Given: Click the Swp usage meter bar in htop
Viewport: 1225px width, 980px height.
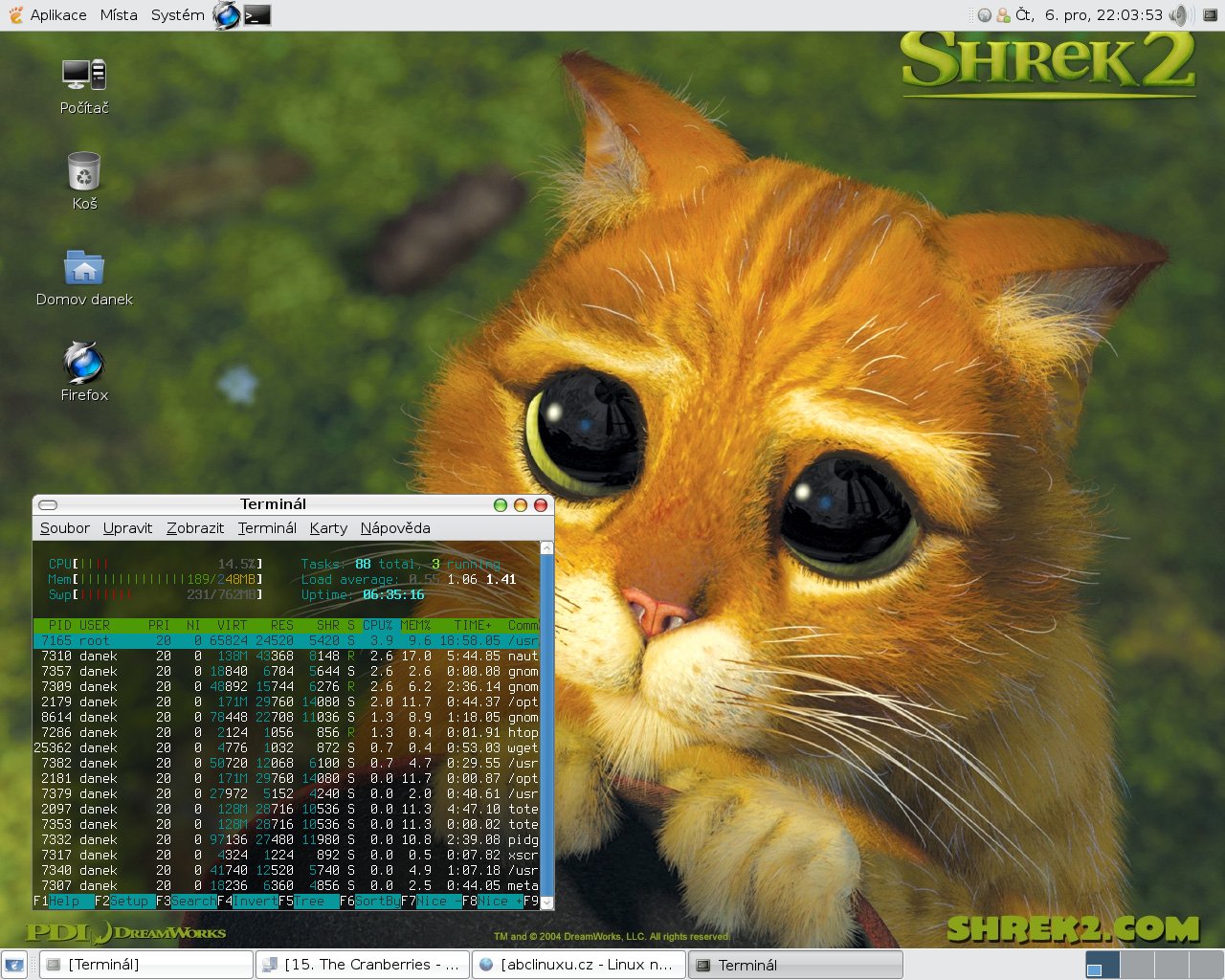Looking at the screenshot, I should pos(156,594).
